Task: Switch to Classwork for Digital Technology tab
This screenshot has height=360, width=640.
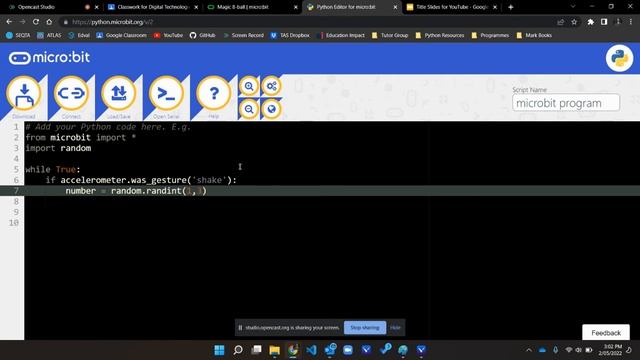Action: click(153, 7)
